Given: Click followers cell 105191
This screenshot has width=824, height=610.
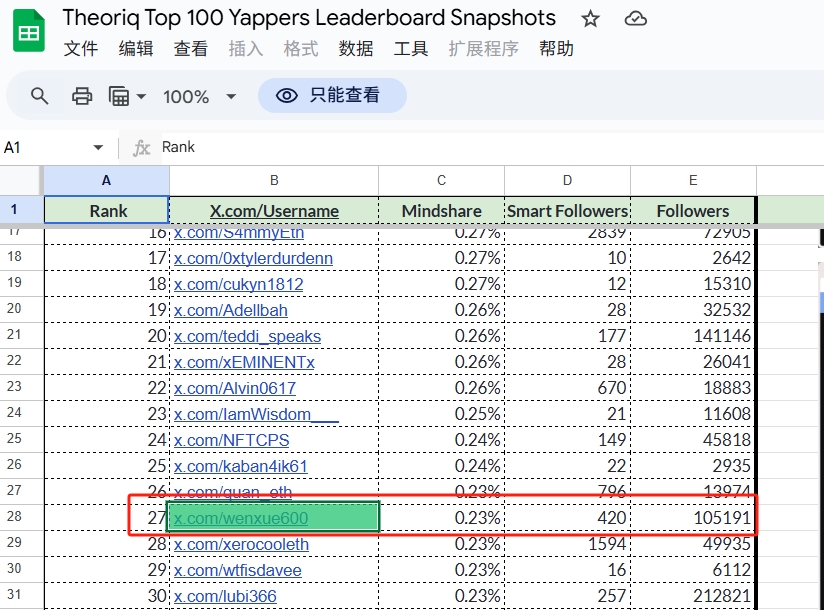Looking at the screenshot, I should click(693, 518).
